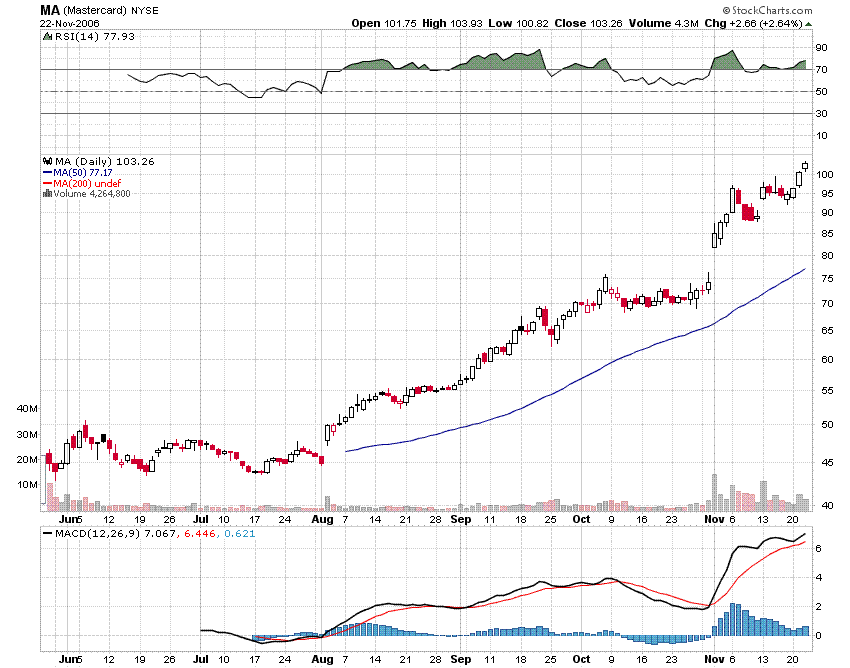Click the 'Oct' date label under the MACD panel
Screen dimensions: 850x668
click(x=581, y=659)
